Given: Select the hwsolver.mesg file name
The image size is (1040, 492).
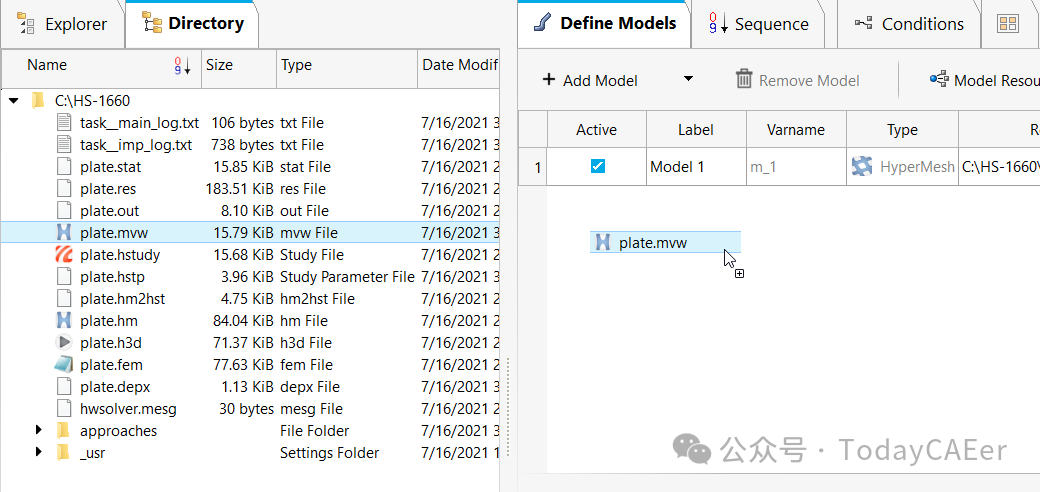Looking at the screenshot, I should point(129,408).
